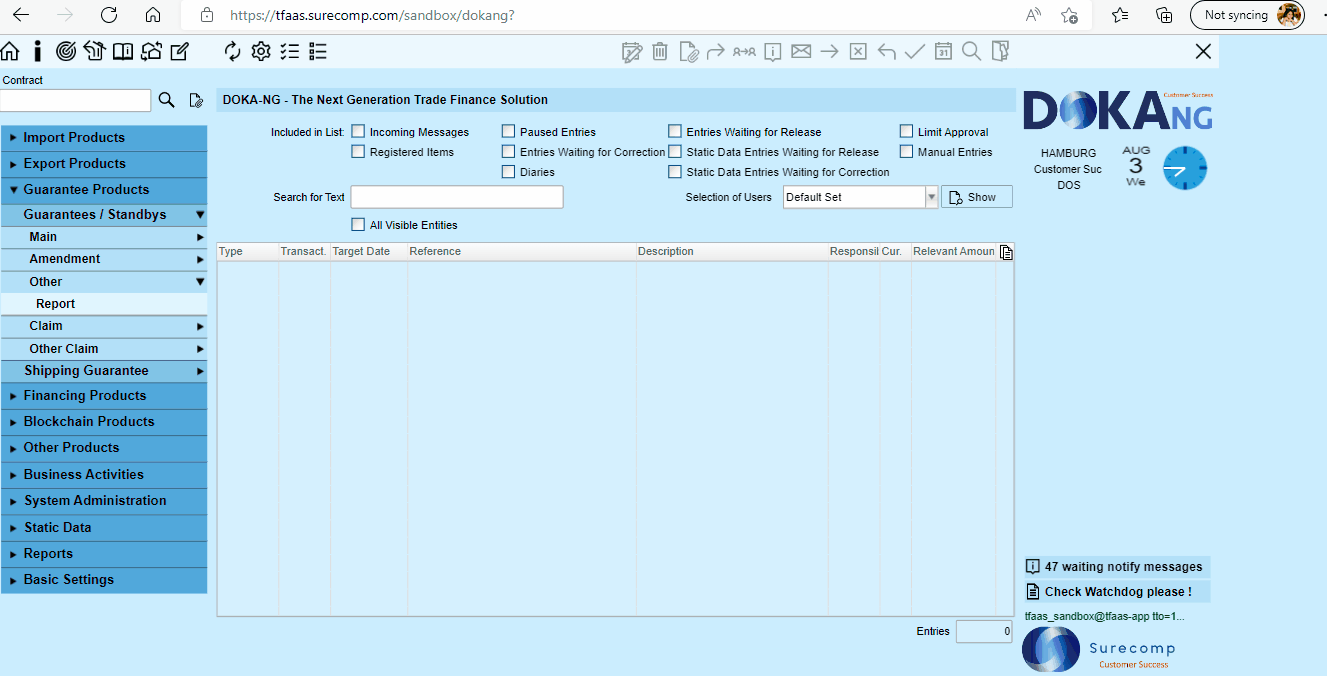Click the toolbar magnifying glass search icon

click(x=971, y=51)
